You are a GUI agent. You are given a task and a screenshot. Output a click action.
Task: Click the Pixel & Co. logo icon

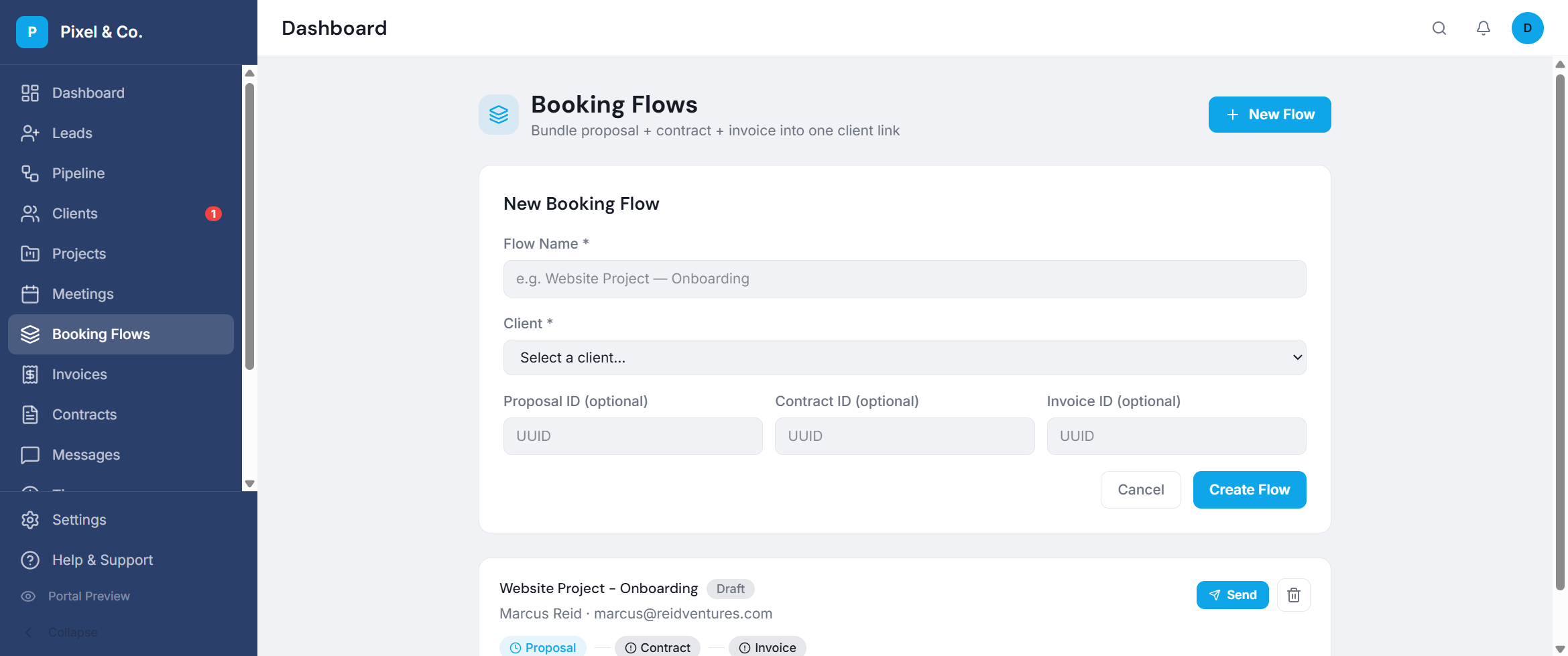coord(32,32)
